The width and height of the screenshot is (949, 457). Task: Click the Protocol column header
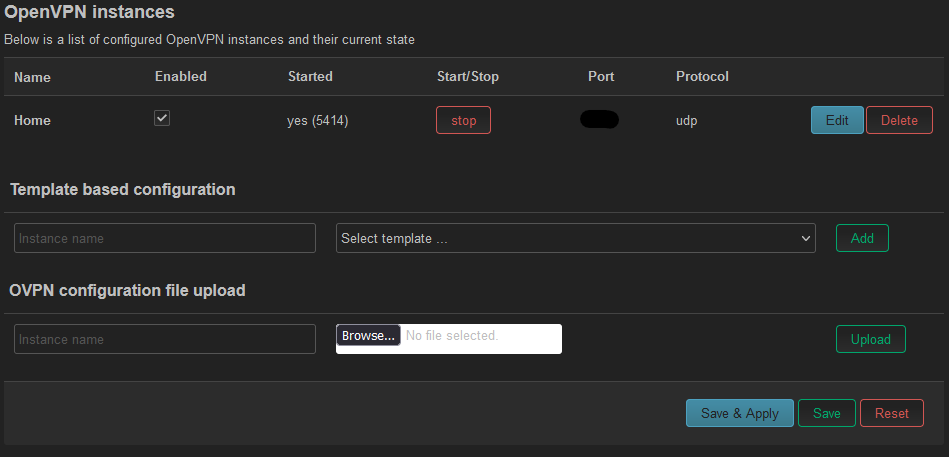[702, 76]
